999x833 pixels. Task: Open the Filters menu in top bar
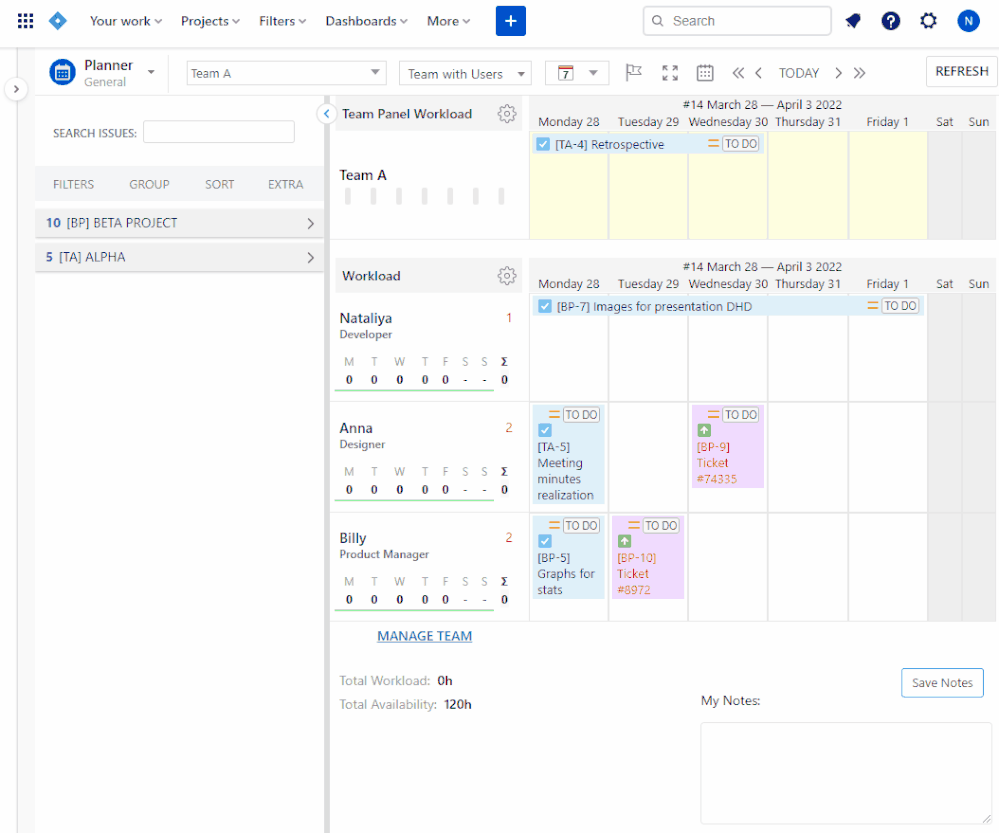click(x=282, y=21)
